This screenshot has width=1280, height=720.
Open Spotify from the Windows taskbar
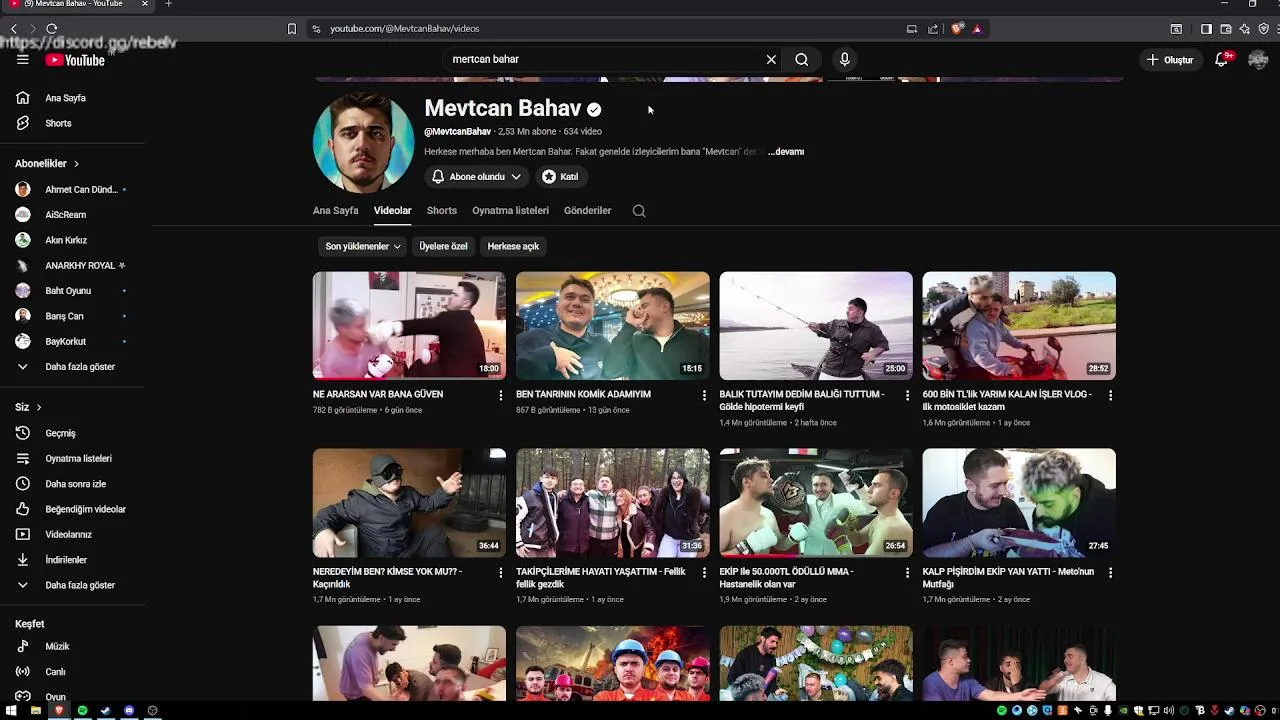pyautogui.click(x=82, y=710)
